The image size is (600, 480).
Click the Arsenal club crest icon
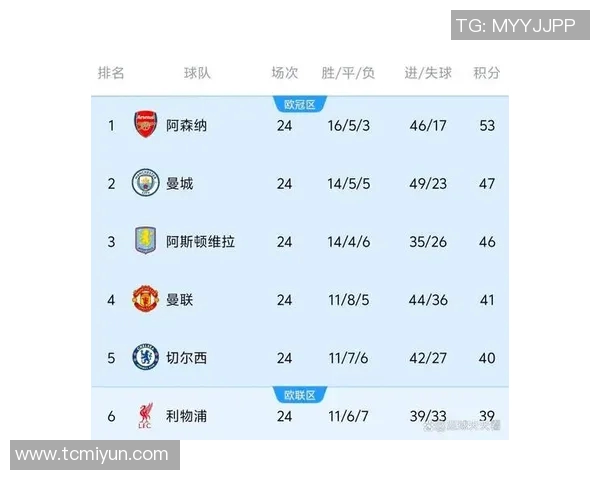point(146,125)
